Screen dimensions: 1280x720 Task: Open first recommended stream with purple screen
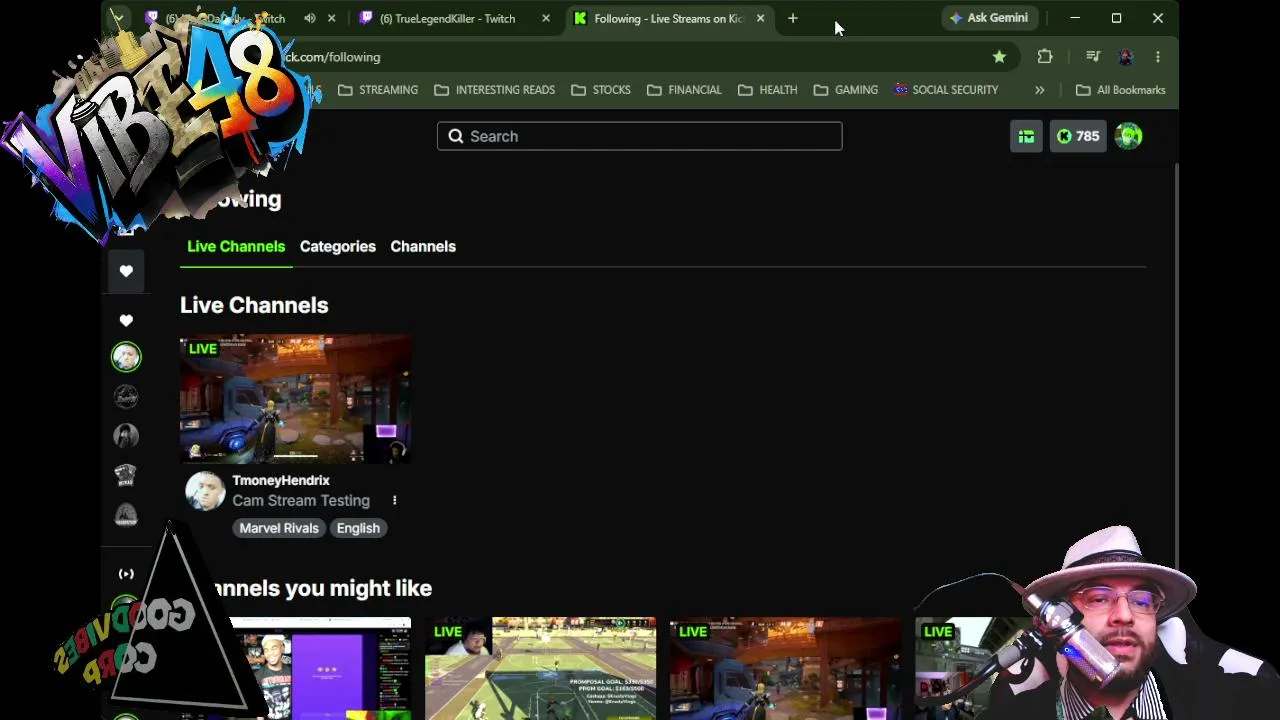320,668
